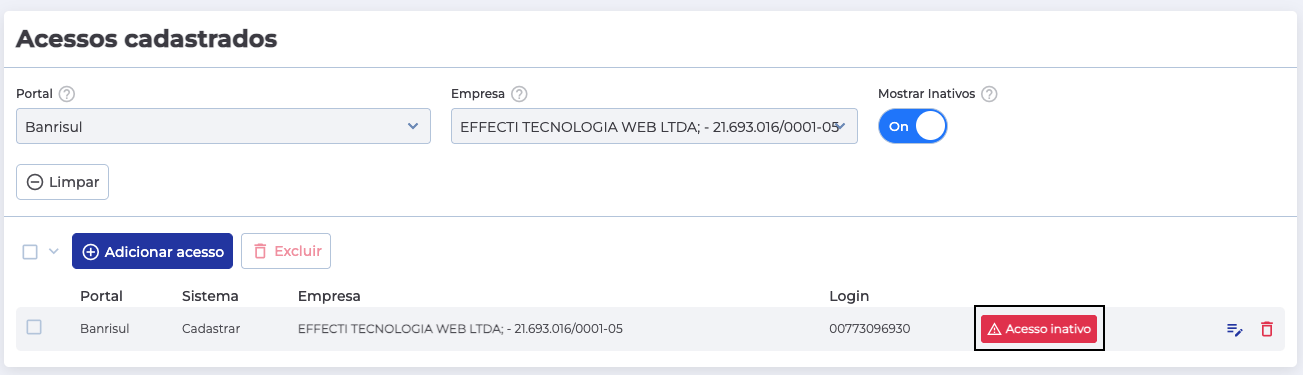Screen dimensions: 1303x375
Task: Click the Login column header
Action: click(x=849, y=296)
